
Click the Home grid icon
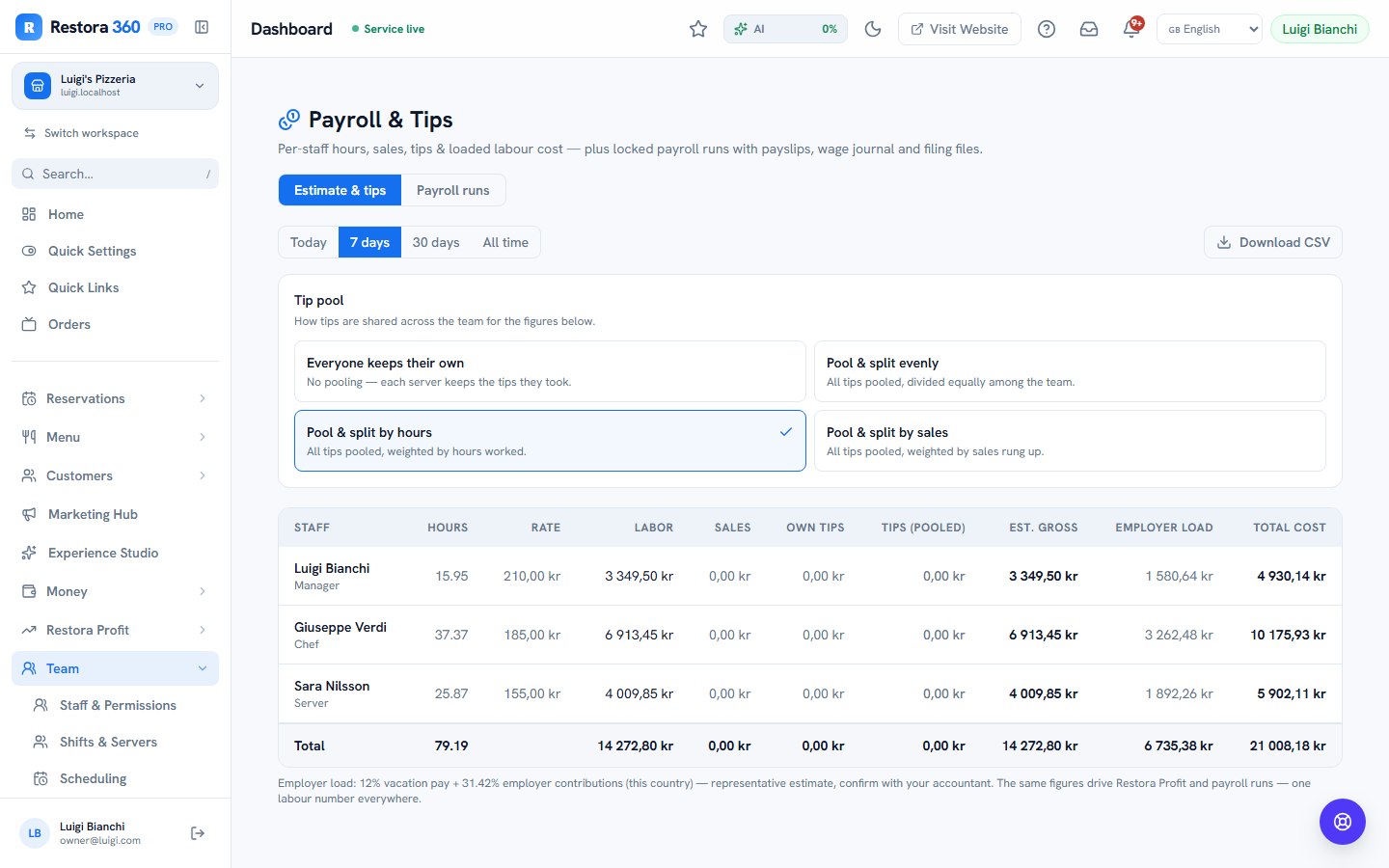pos(29,214)
